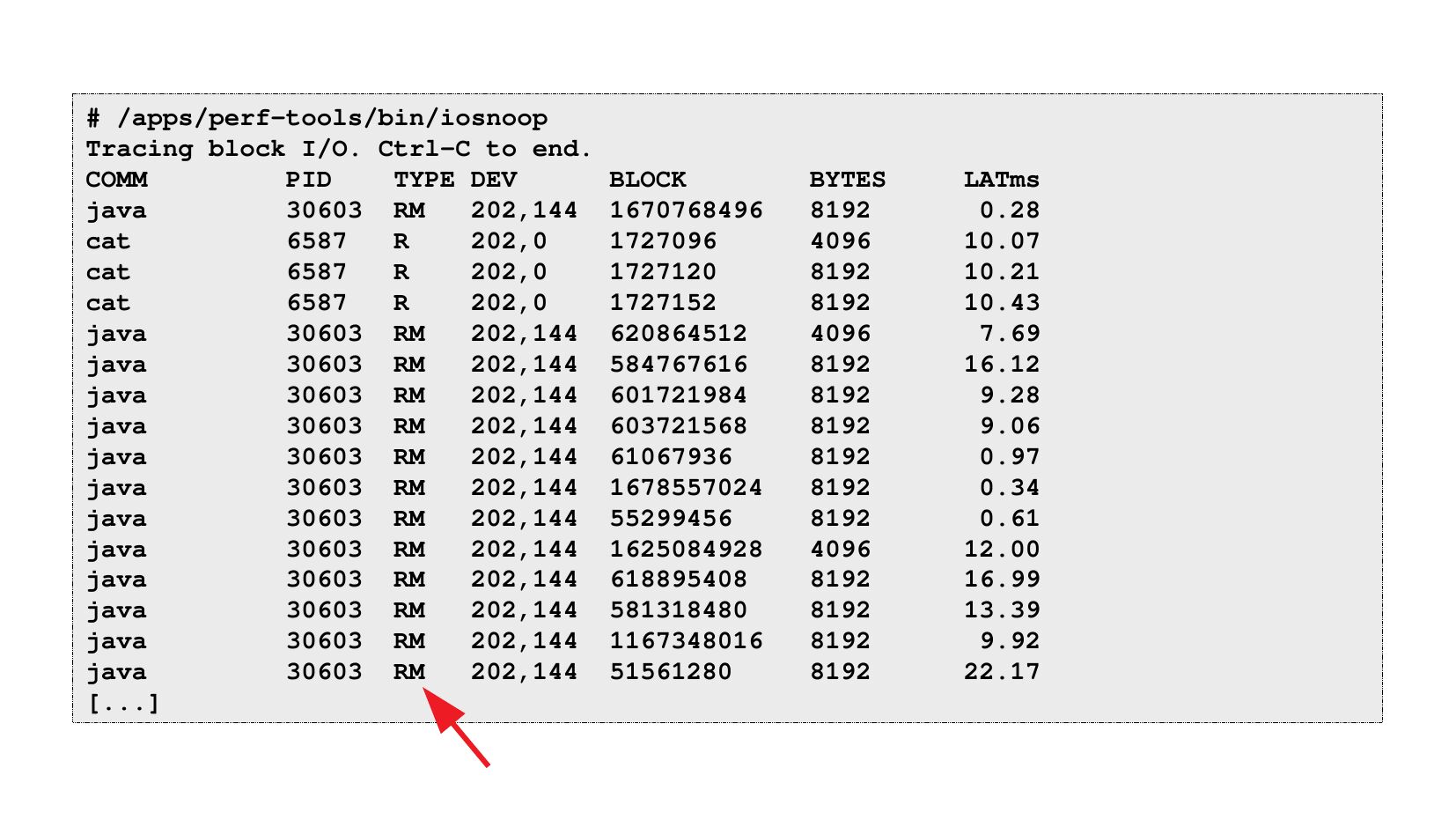Click the DEV column header
The image size is (1456, 820).
point(493,180)
